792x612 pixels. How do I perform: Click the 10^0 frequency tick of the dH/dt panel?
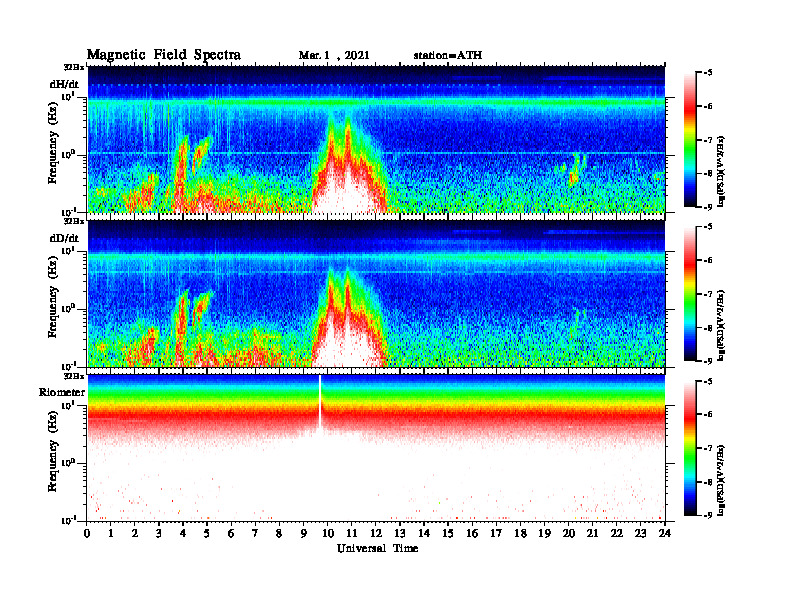68,155
